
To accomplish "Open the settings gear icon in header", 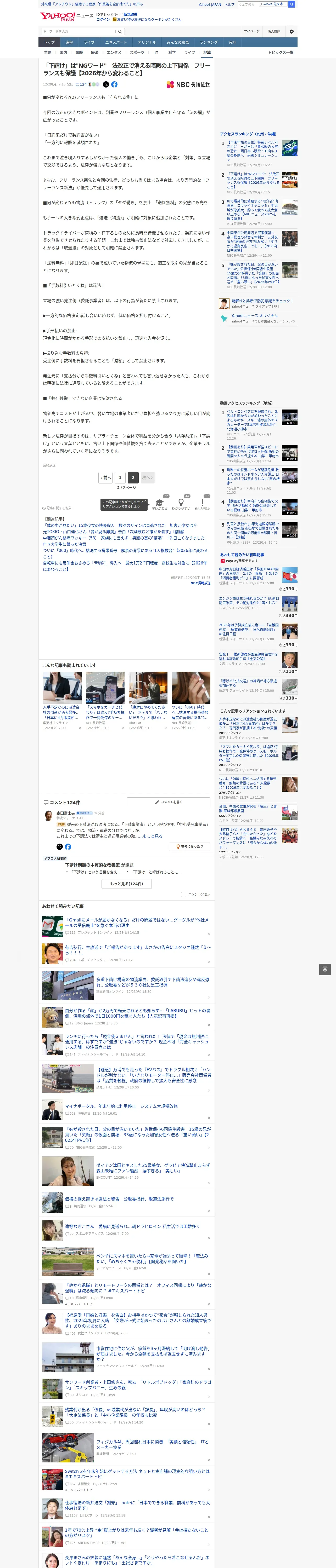I will (291, 31).
